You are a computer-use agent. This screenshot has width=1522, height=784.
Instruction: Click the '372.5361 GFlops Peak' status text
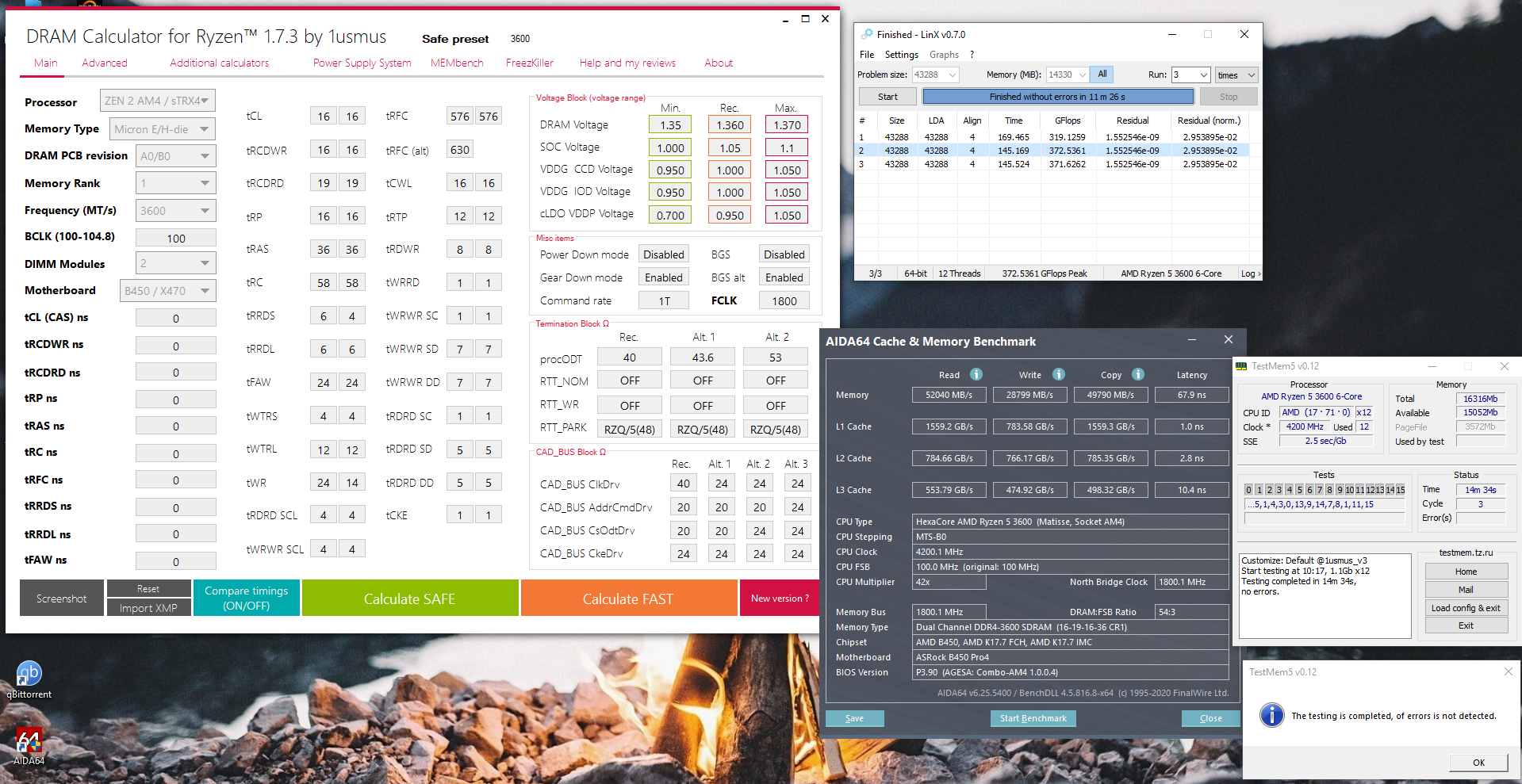(1045, 273)
